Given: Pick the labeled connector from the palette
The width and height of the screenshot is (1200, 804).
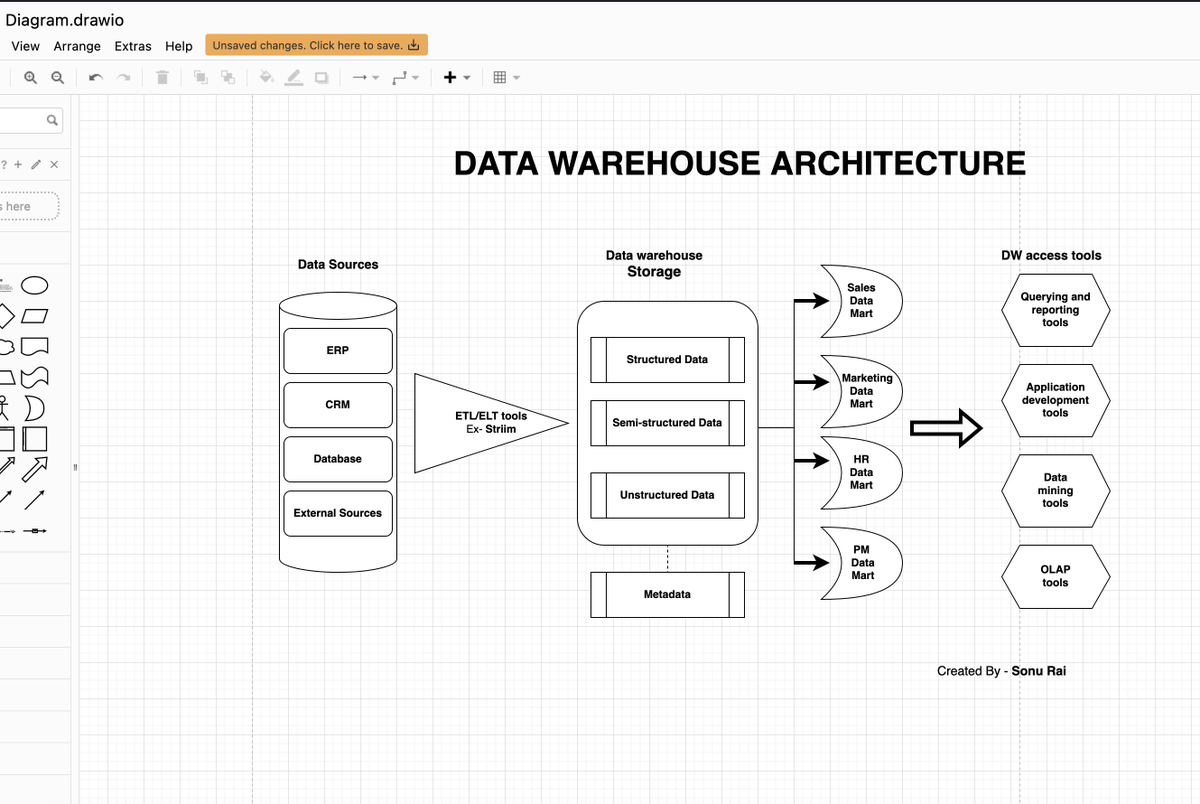Looking at the screenshot, I should tap(35, 530).
